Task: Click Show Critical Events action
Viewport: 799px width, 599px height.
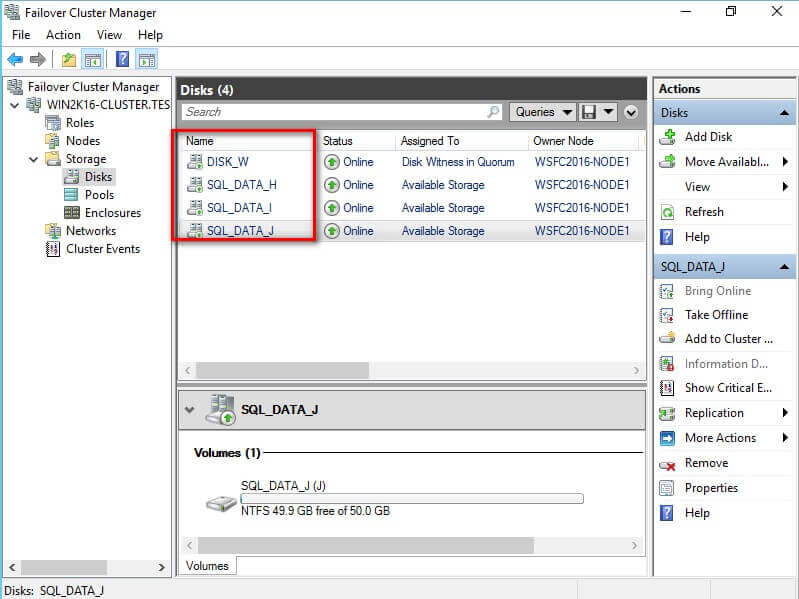Action: coord(727,388)
